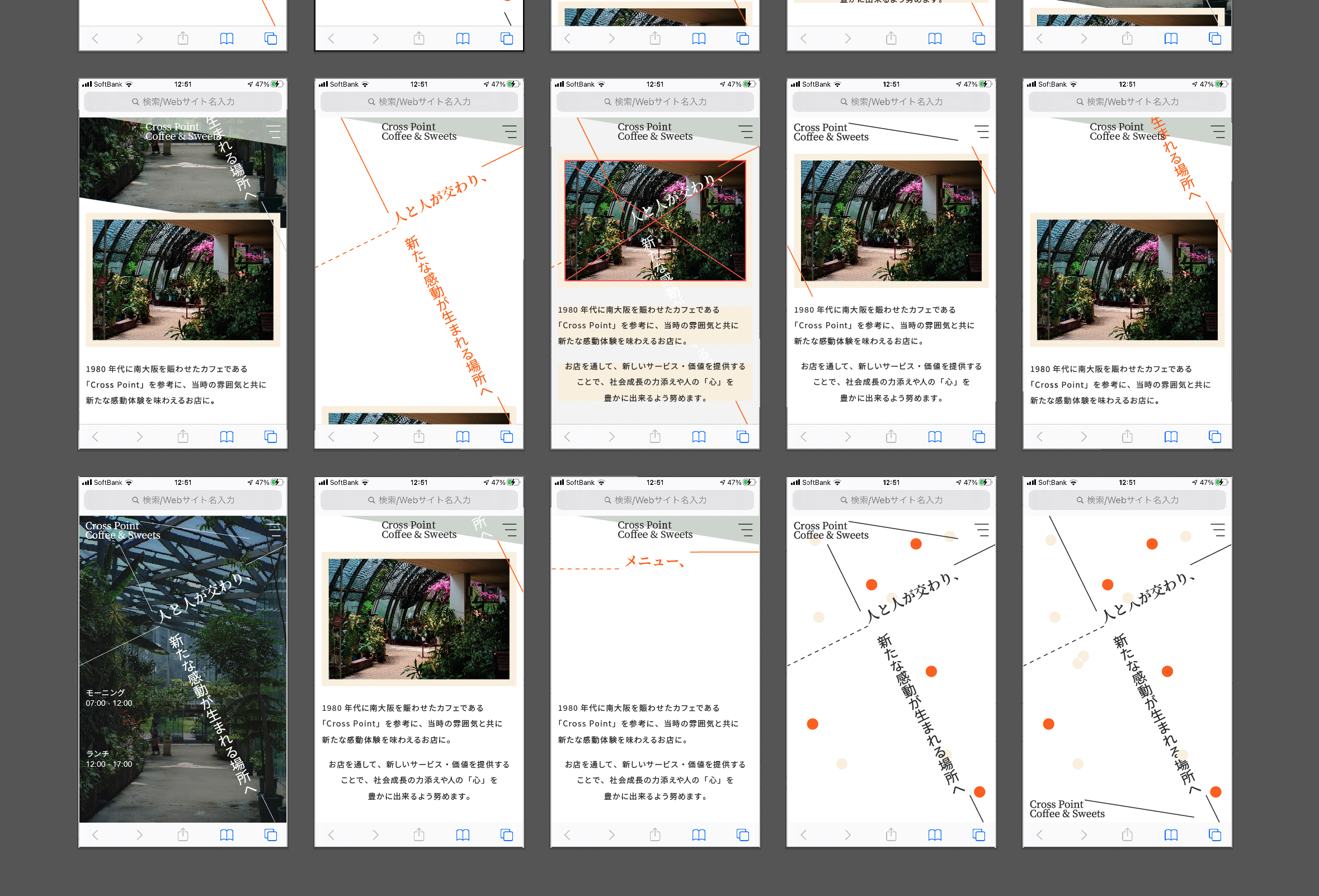
Task: Click ランチ 12:00 - 17:00 hours text
Action: pos(109,758)
